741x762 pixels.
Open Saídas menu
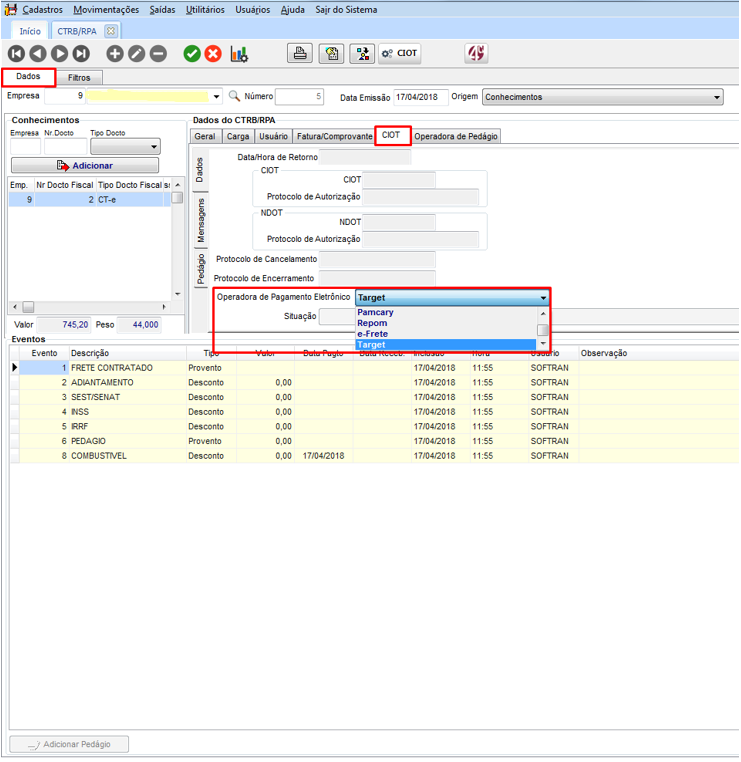(x=162, y=10)
